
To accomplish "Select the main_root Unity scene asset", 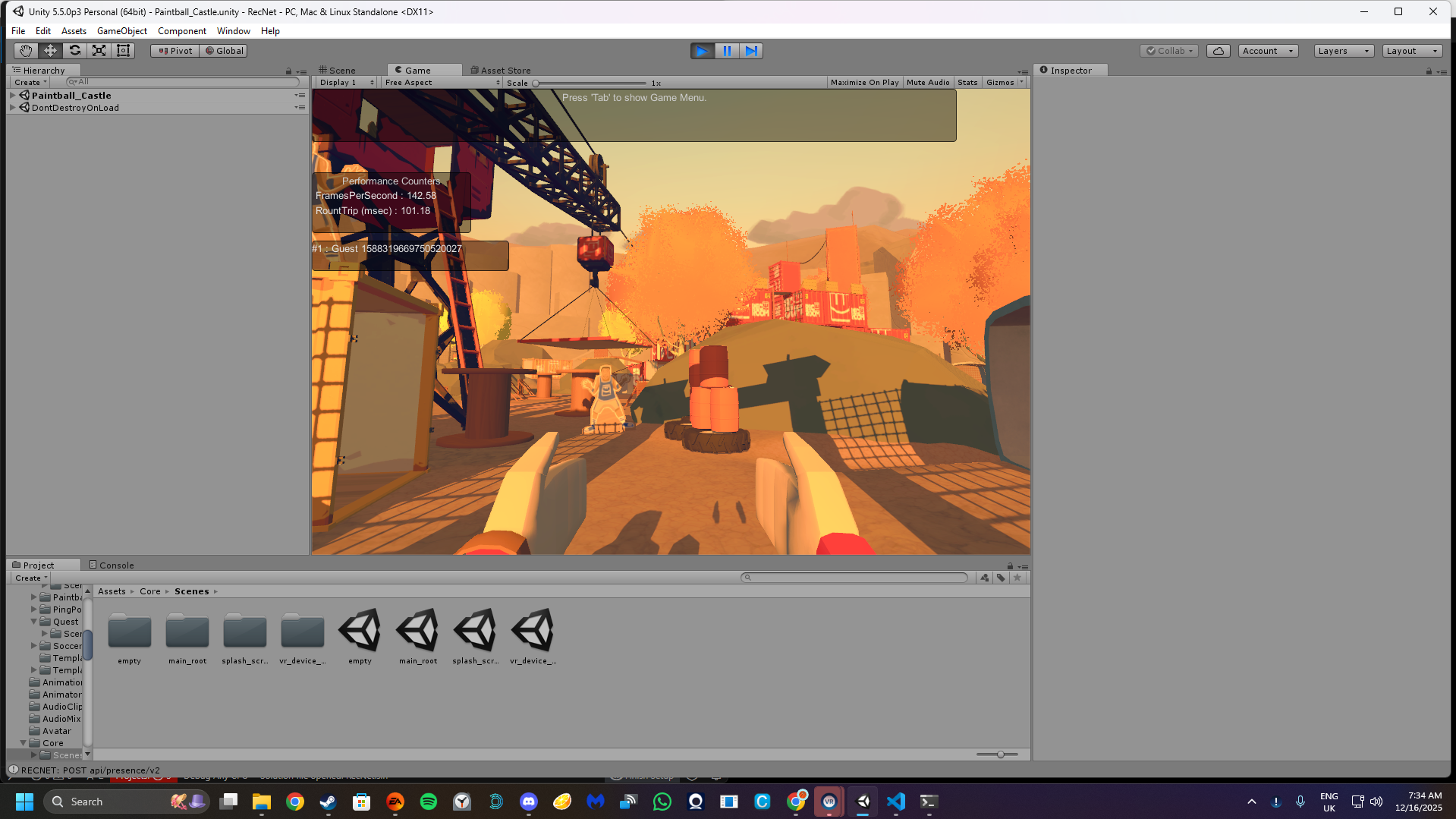I will pyautogui.click(x=418, y=638).
